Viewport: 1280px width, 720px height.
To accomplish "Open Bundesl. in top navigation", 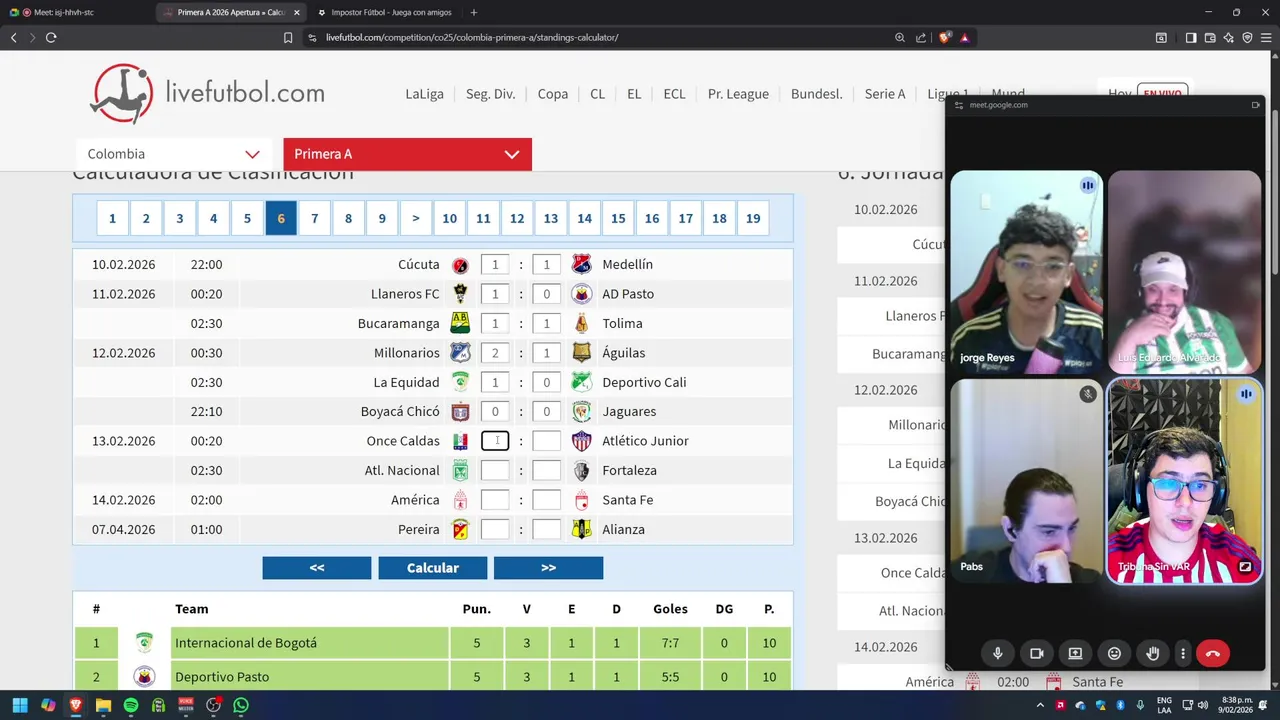I will click(817, 94).
